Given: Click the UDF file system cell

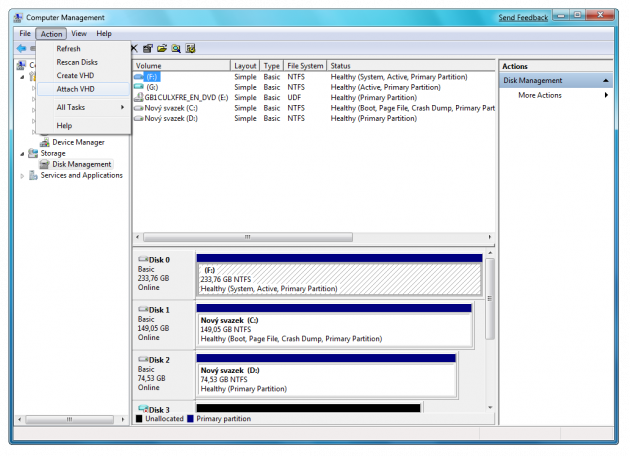Looking at the screenshot, I should 294,97.
